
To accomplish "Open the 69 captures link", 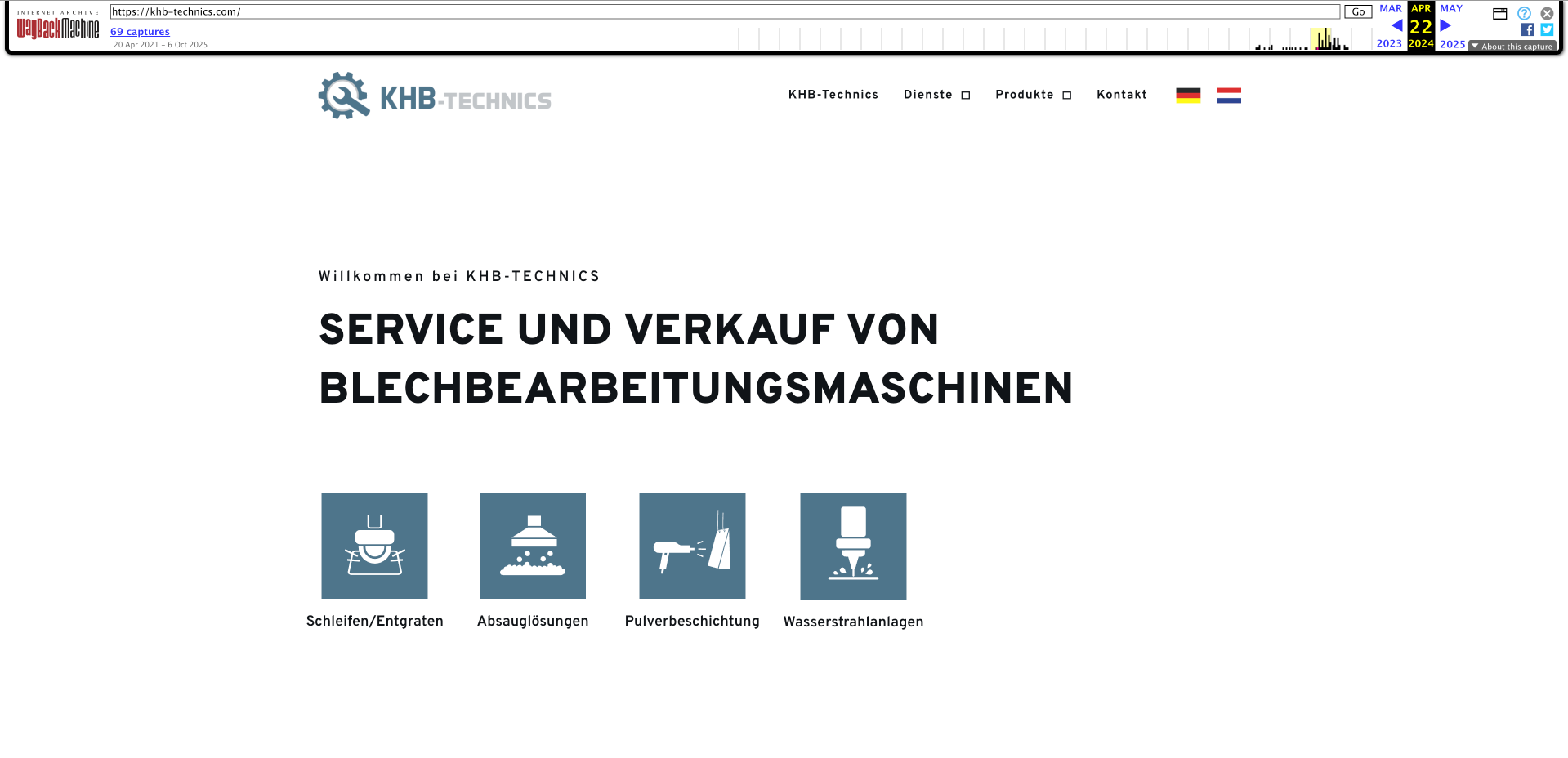I will tap(140, 31).
